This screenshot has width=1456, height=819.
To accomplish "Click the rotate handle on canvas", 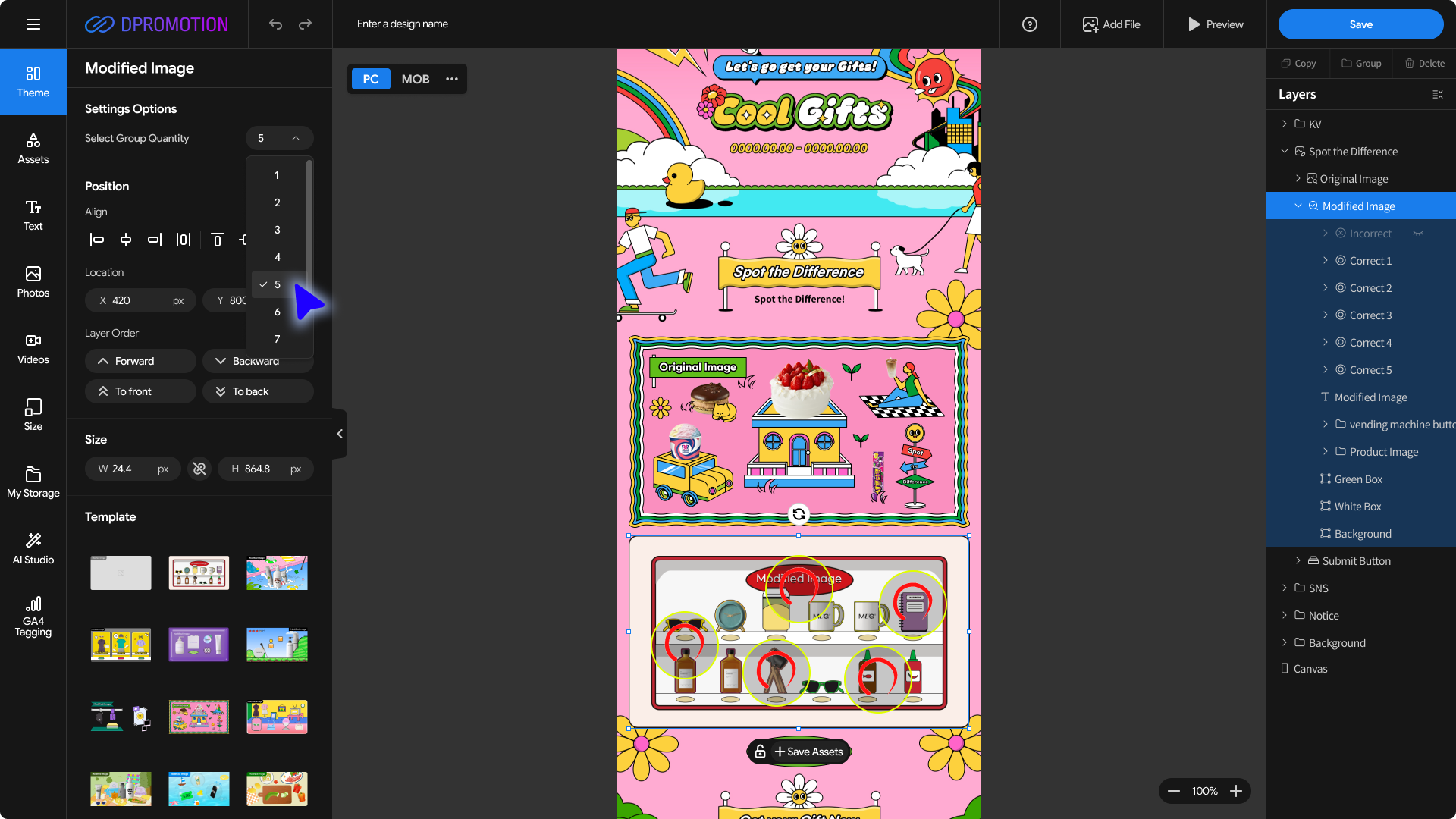I will [x=799, y=514].
